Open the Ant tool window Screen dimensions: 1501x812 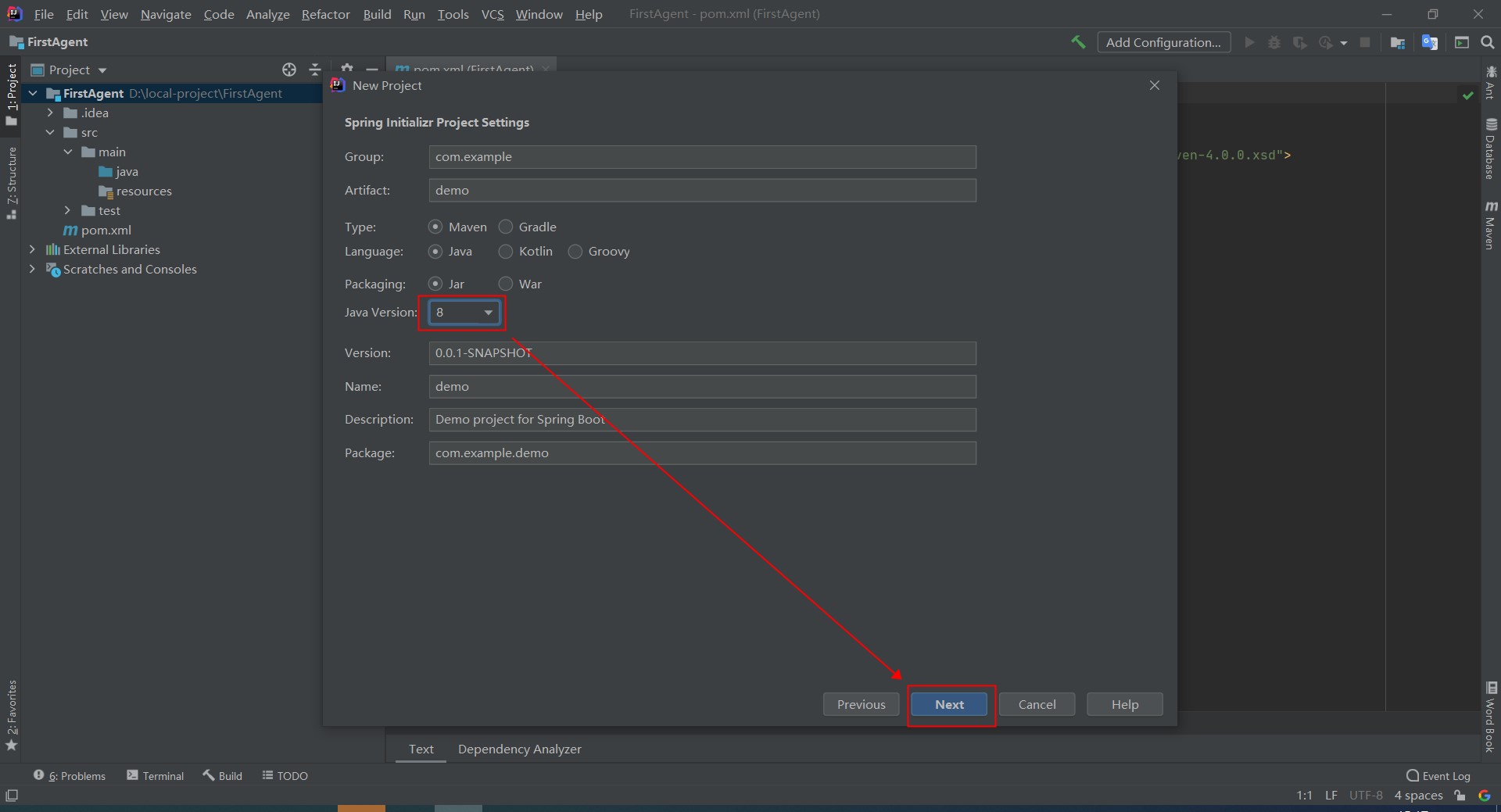pyautogui.click(x=1490, y=82)
